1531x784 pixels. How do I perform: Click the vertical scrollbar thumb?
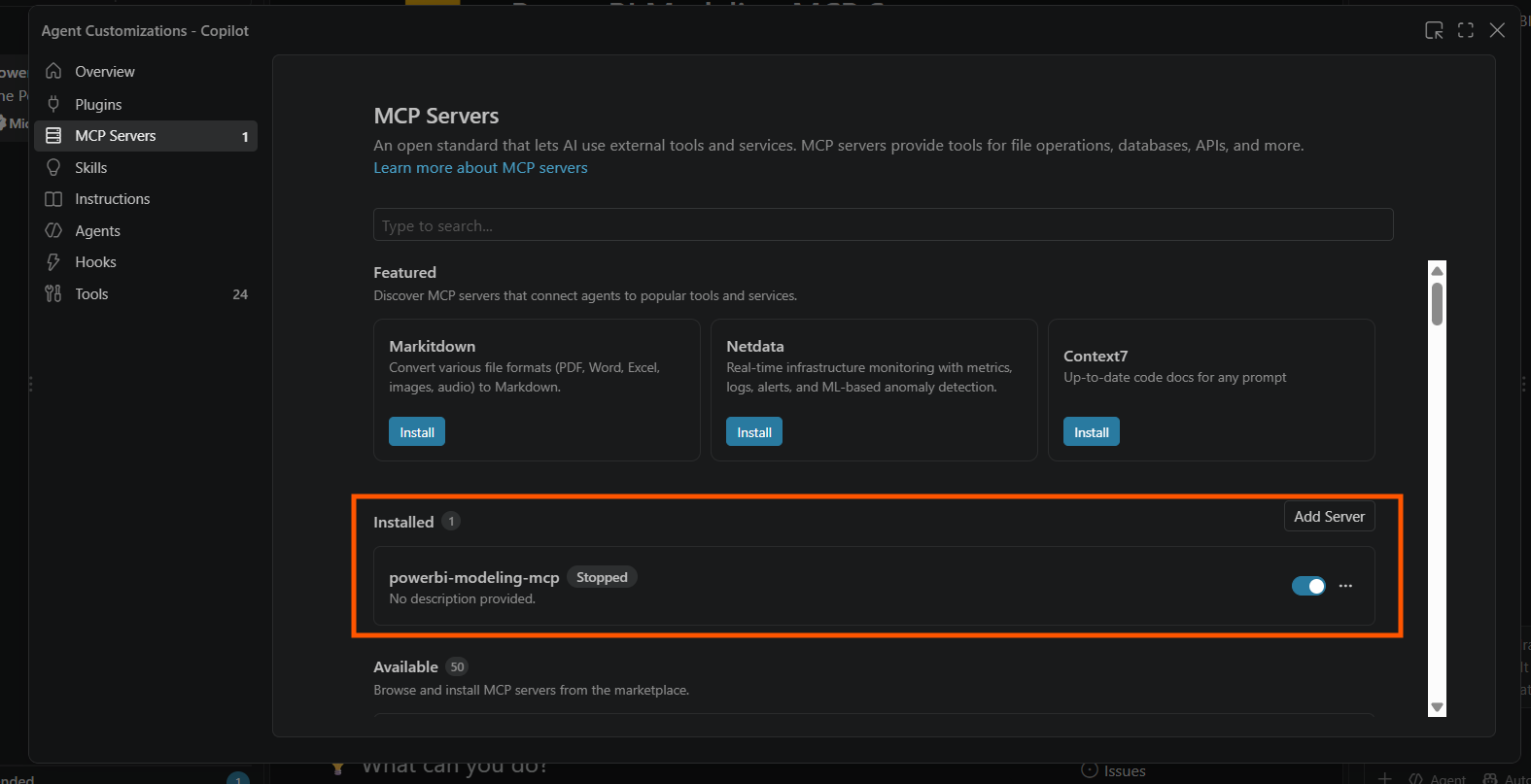pos(1437,304)
